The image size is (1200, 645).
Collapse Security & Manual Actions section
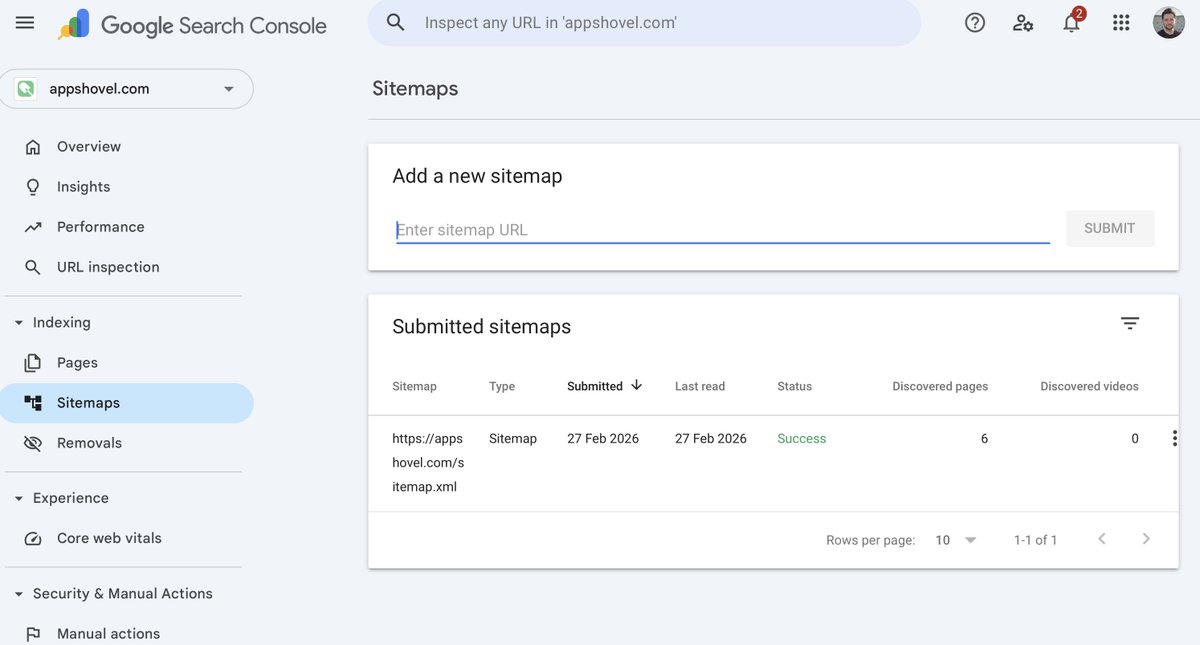point(19,594)
